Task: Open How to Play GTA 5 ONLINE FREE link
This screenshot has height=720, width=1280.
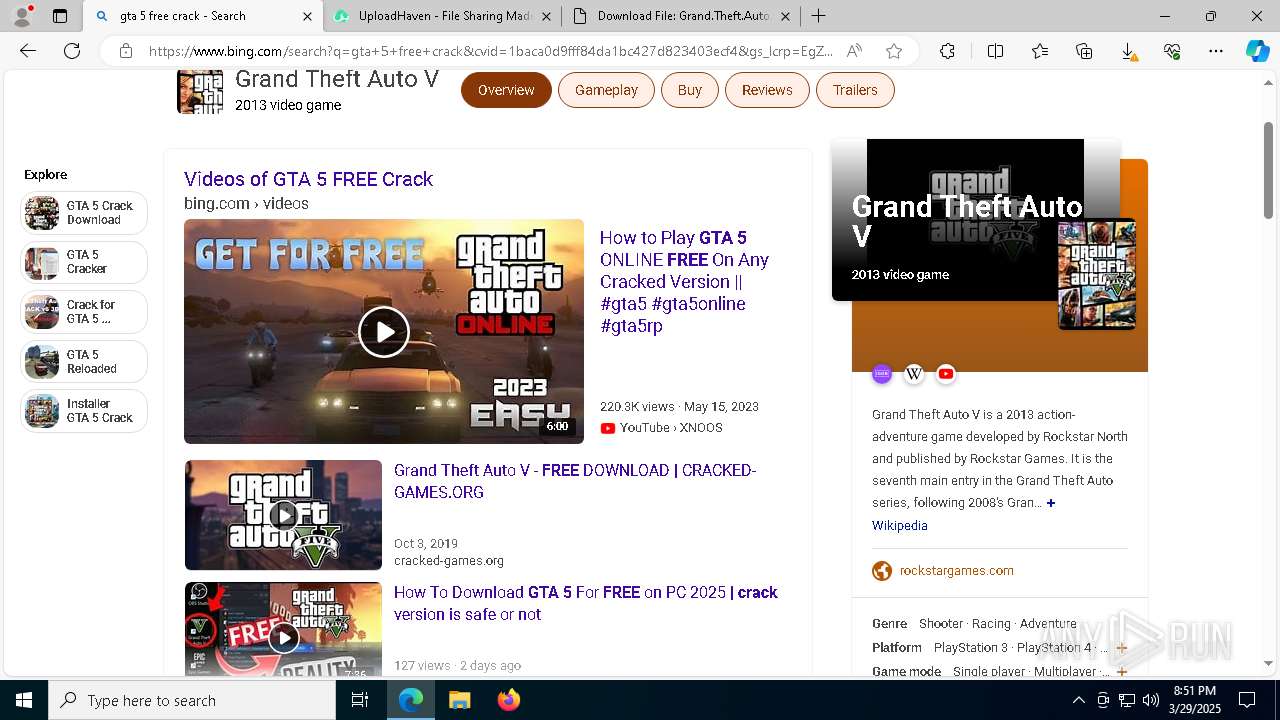Action: tap(685, 282)
